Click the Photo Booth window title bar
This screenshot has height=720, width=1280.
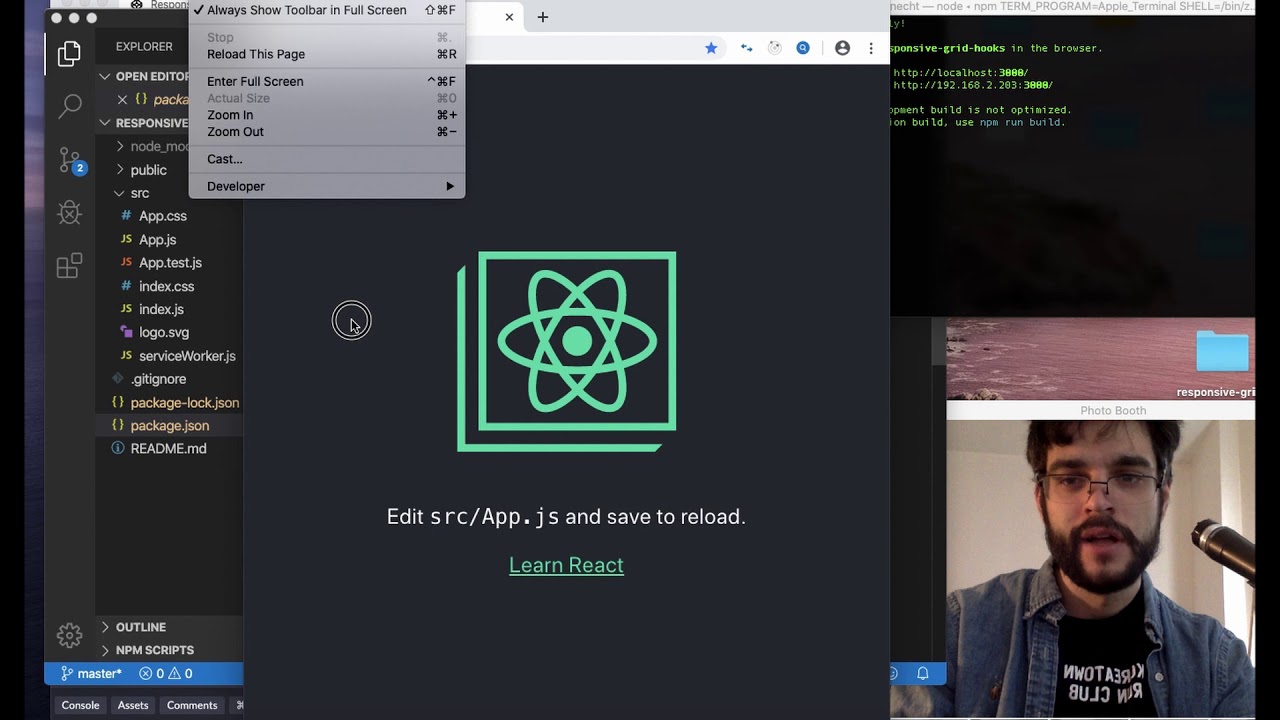click(1101, 410)
